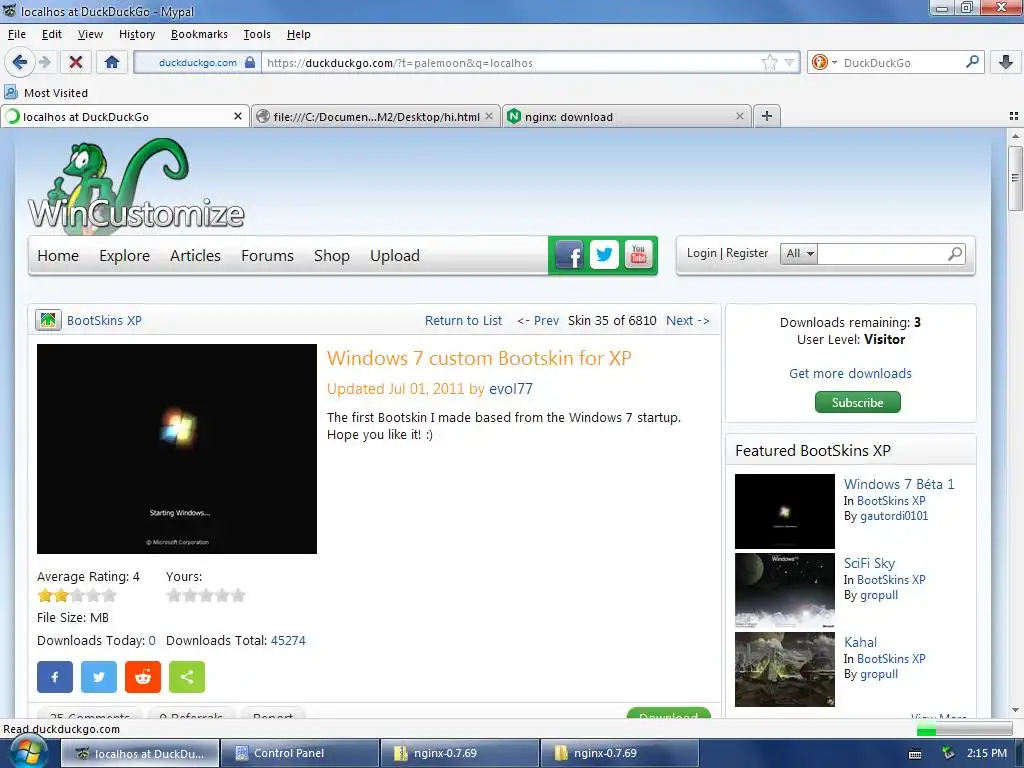The height and width of the screenshot is (768, 1024).
Task: Click the site search magnifier icon
Action: (x=955, y=253)
